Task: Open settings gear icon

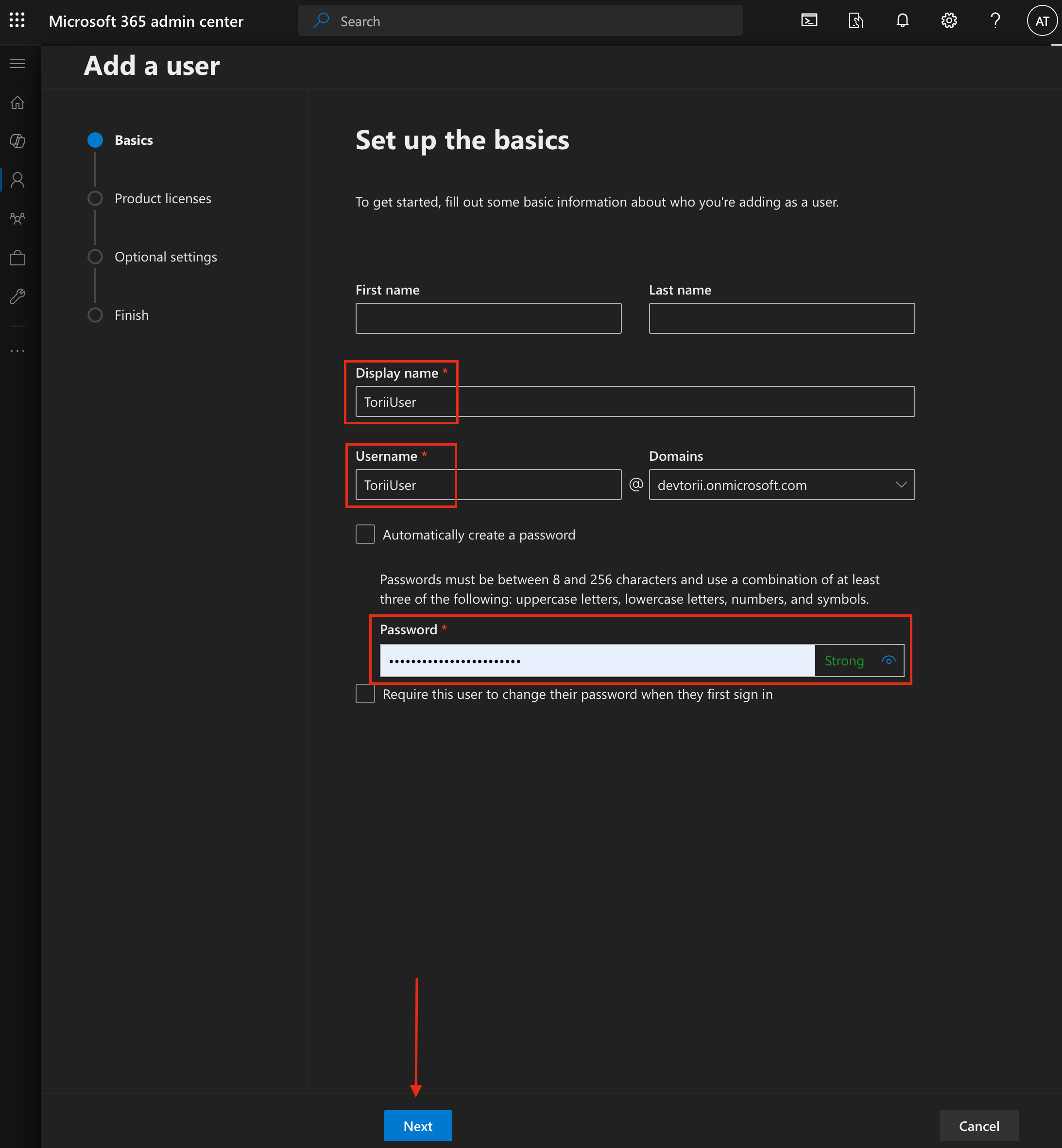Action: point(949,21)
